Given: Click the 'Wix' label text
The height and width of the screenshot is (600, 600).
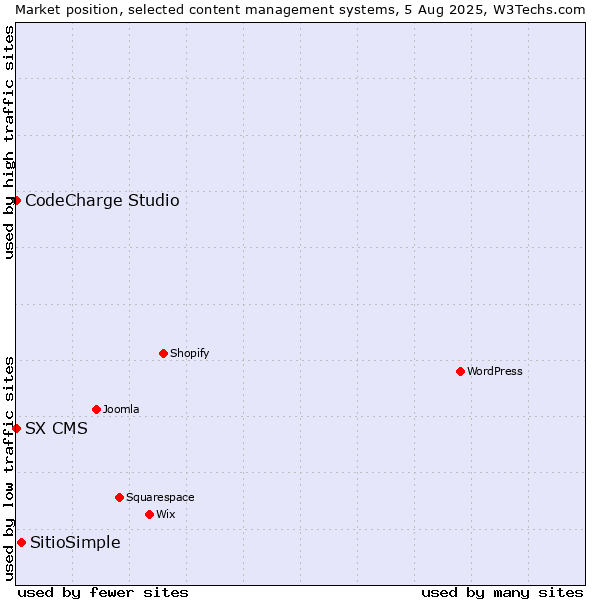Looking at the screenshot, I should coord(166,514).
